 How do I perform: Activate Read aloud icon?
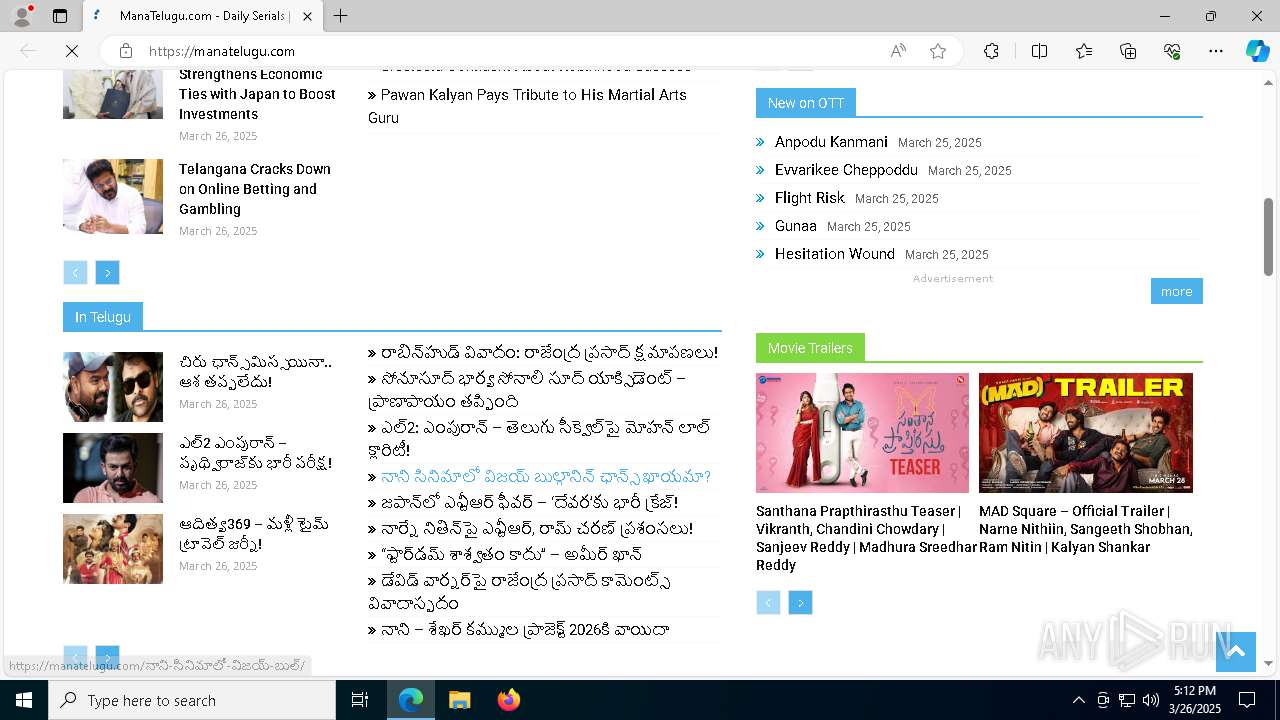(898, 51)
